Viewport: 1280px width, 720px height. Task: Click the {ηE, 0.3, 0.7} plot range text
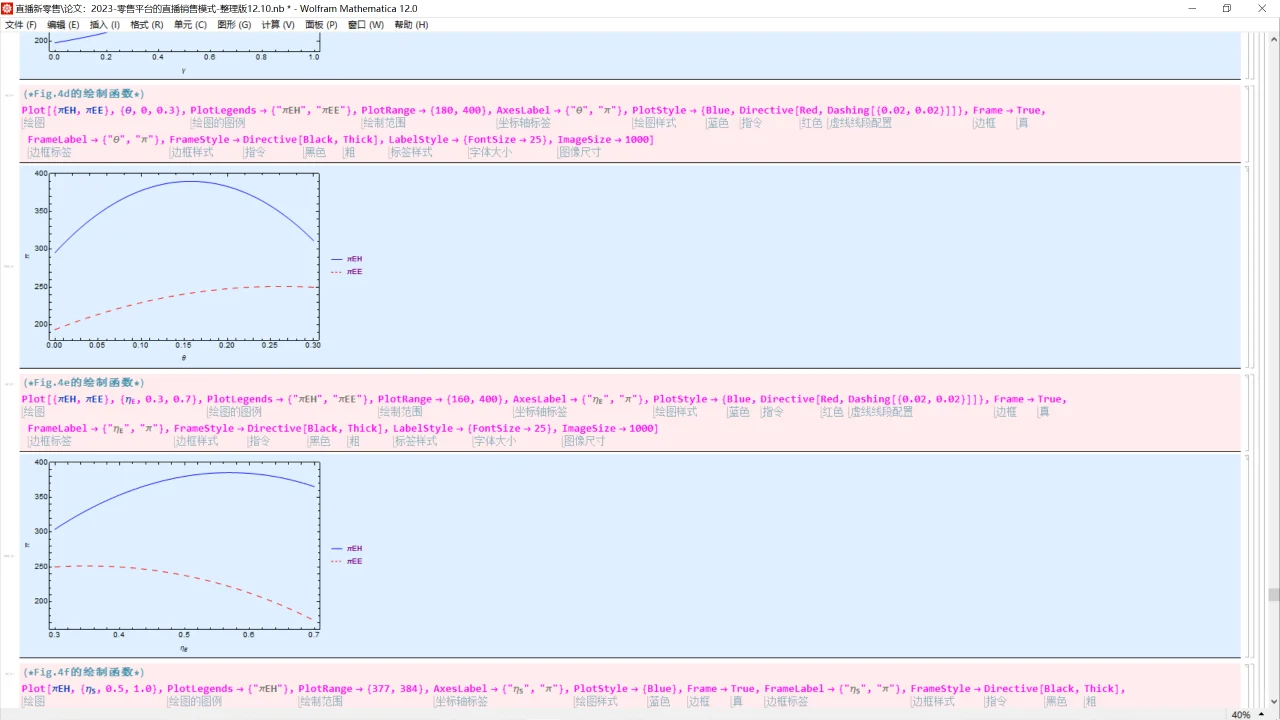160,399
